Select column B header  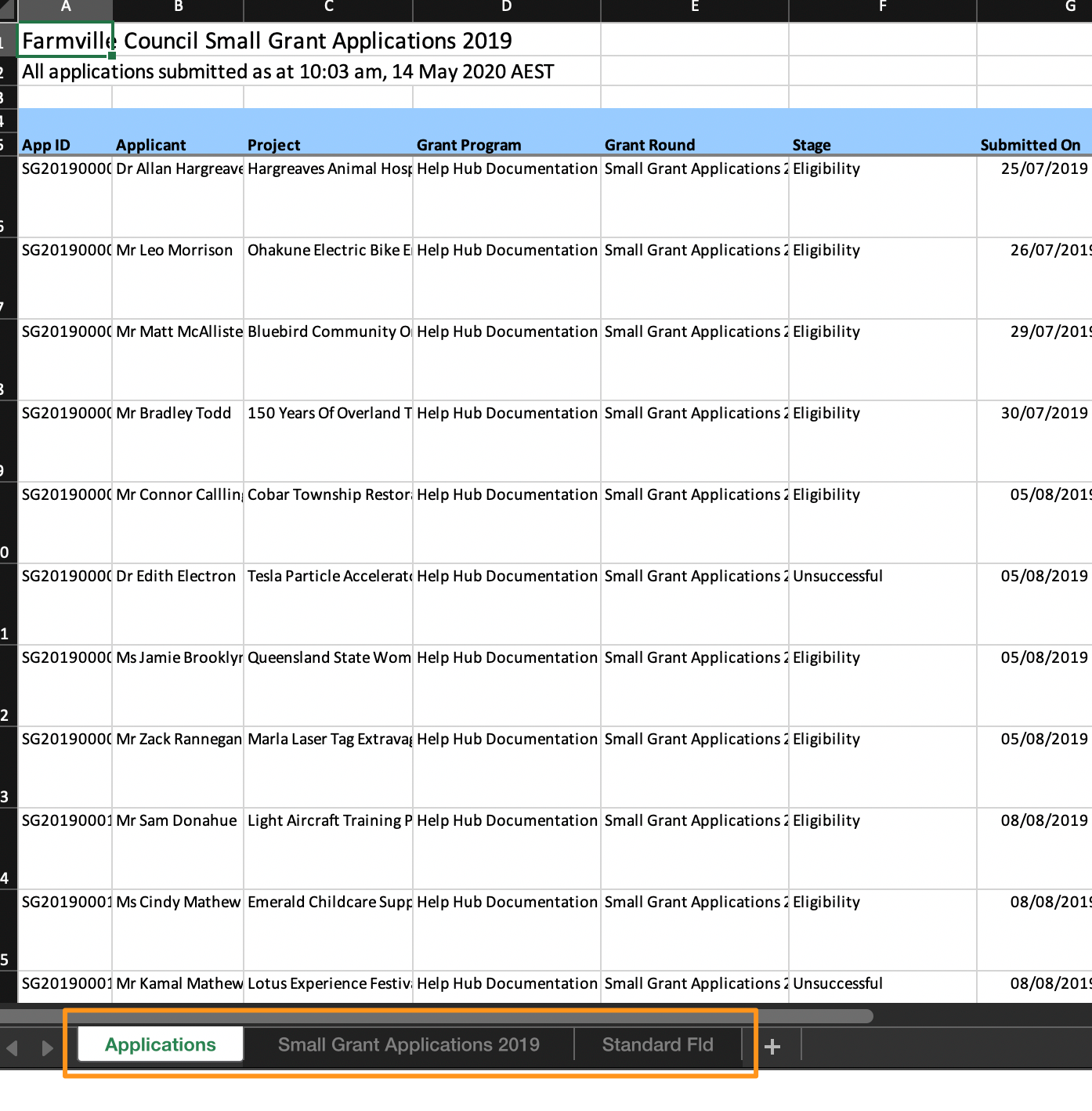pos(178,8)
